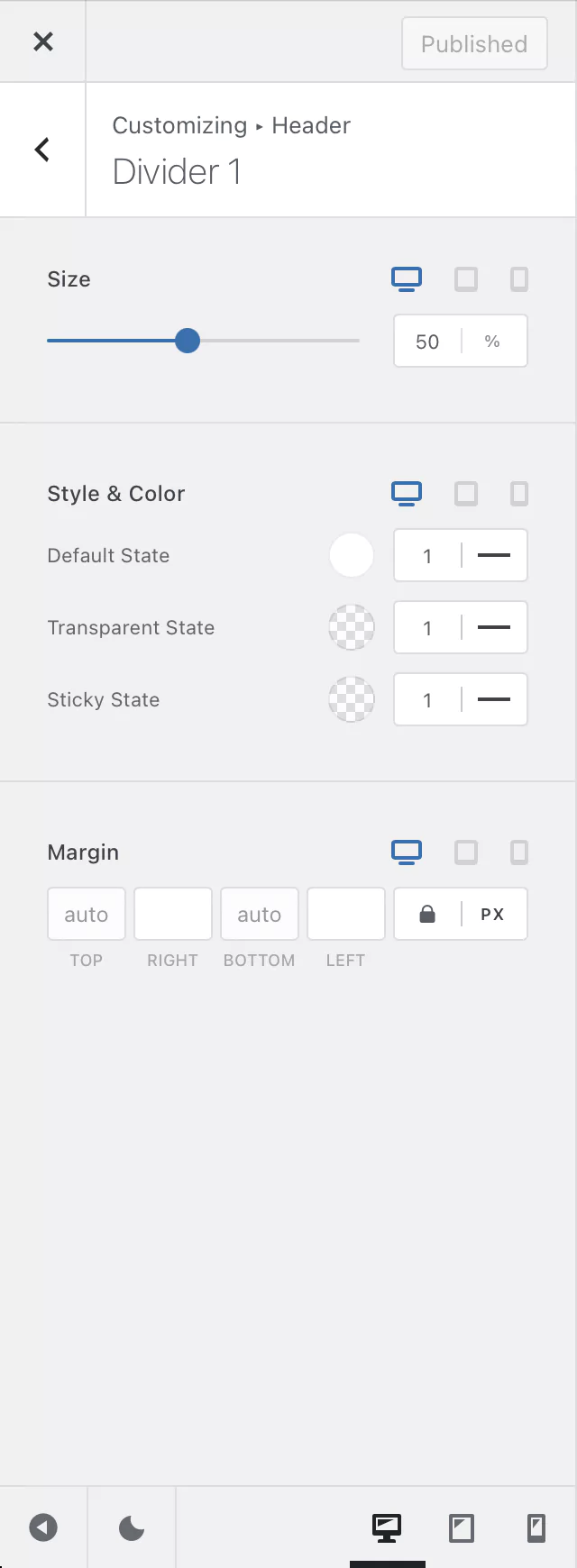This screenshot has width=577, height=1568.
Task: Open Sticky State line style dropdown
Action: (494, 700)
